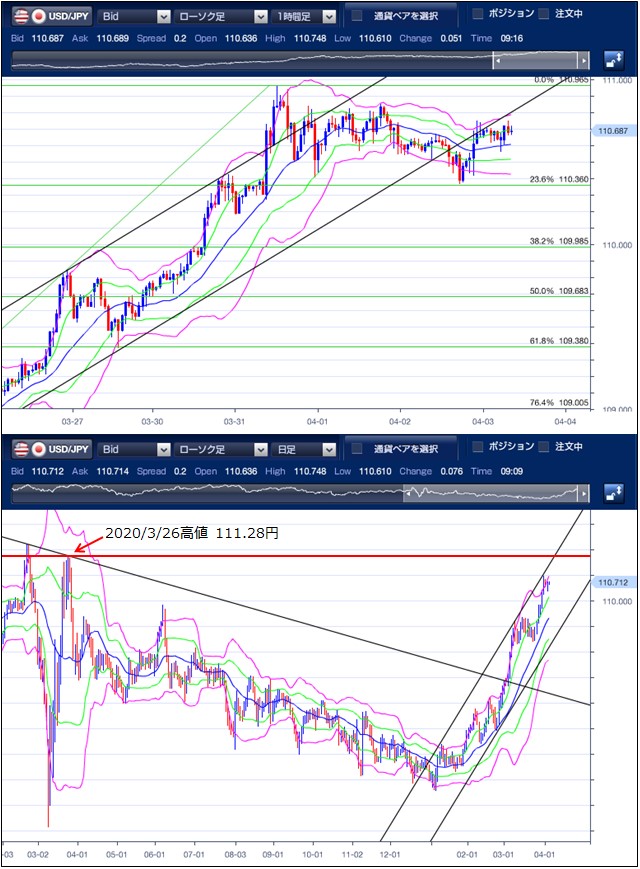Click the bottom chart's reset zoom icon

pyautogui.click(x=613, y=493)
